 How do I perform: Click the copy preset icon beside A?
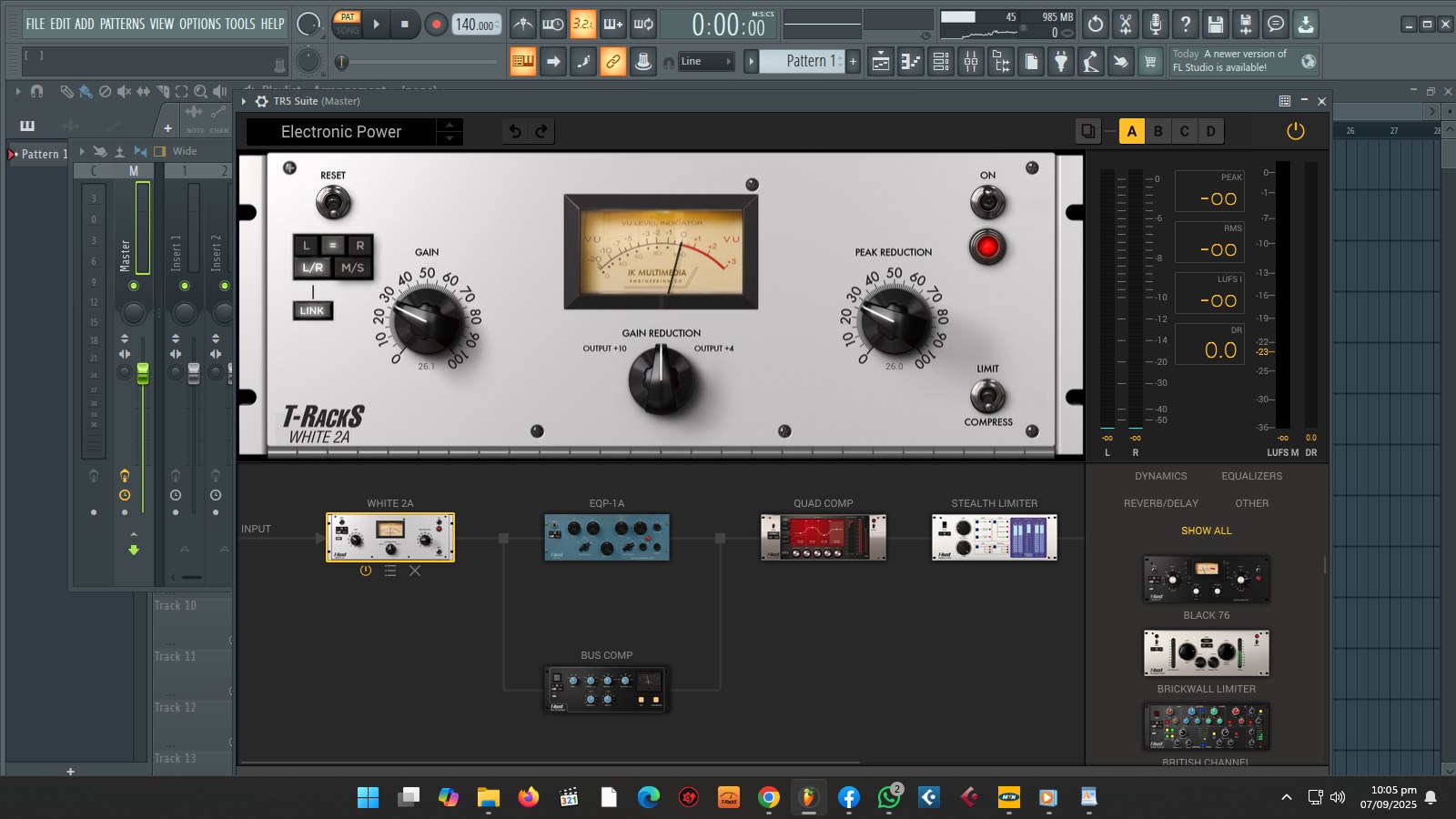coord(1087,131)
